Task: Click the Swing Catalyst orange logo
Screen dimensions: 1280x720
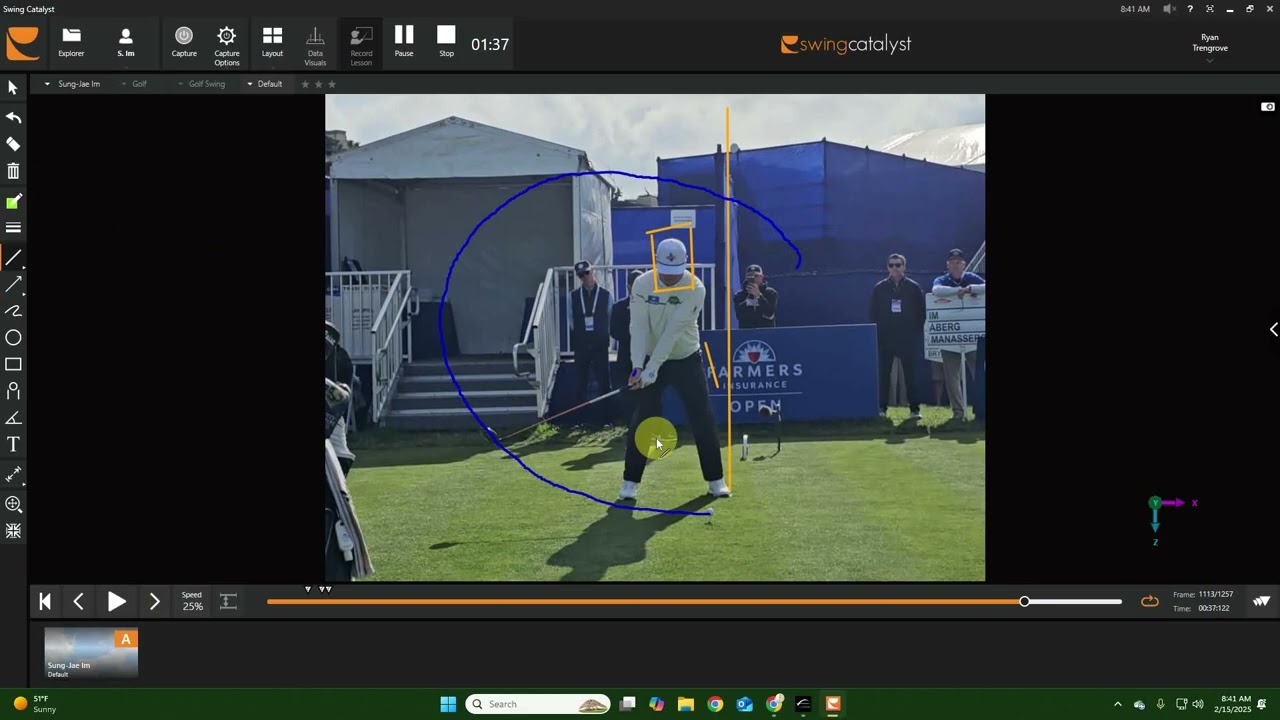Action: (x=23, y=44)
